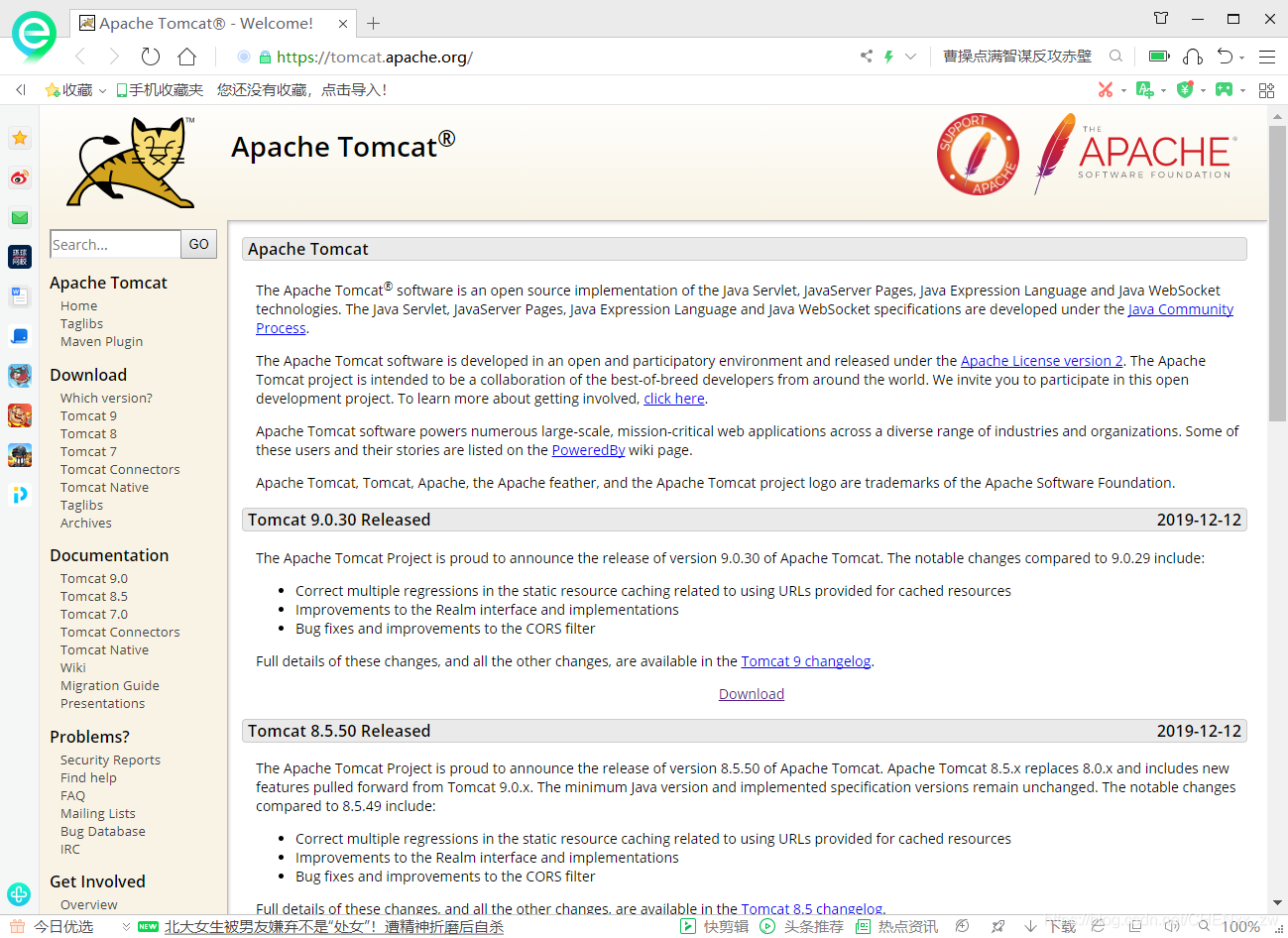Expand the address bar dropdown chevron
Viewport: 1288px width, 938px height.
910,57
